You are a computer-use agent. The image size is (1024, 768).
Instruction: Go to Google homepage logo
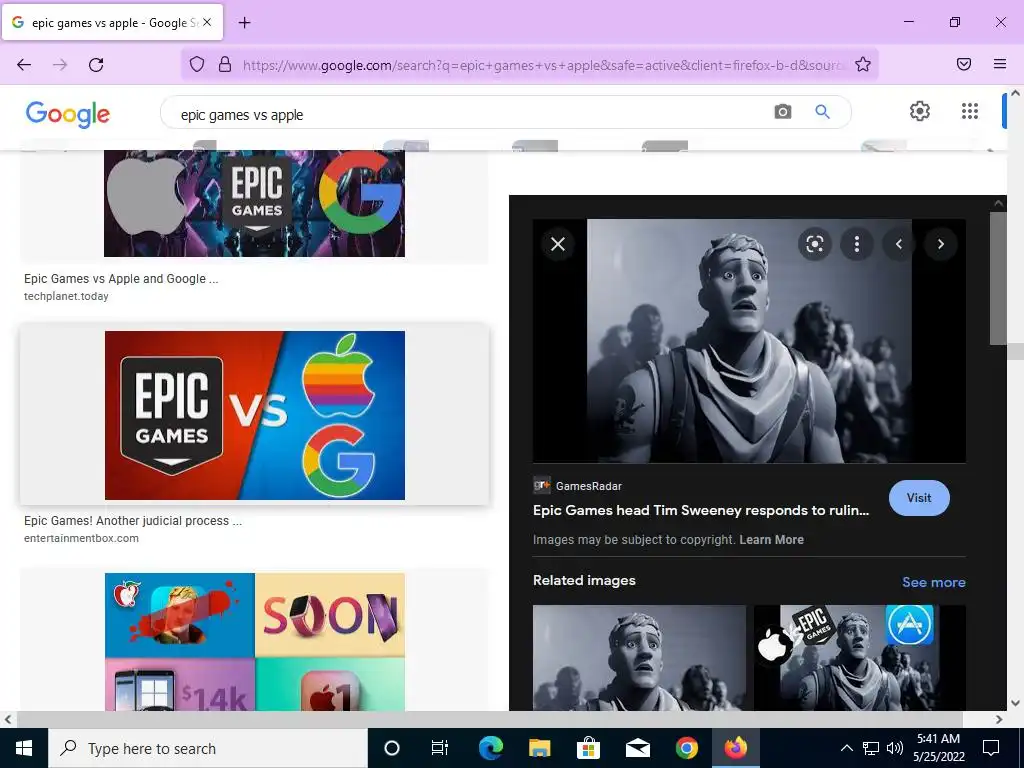[68, 114]
